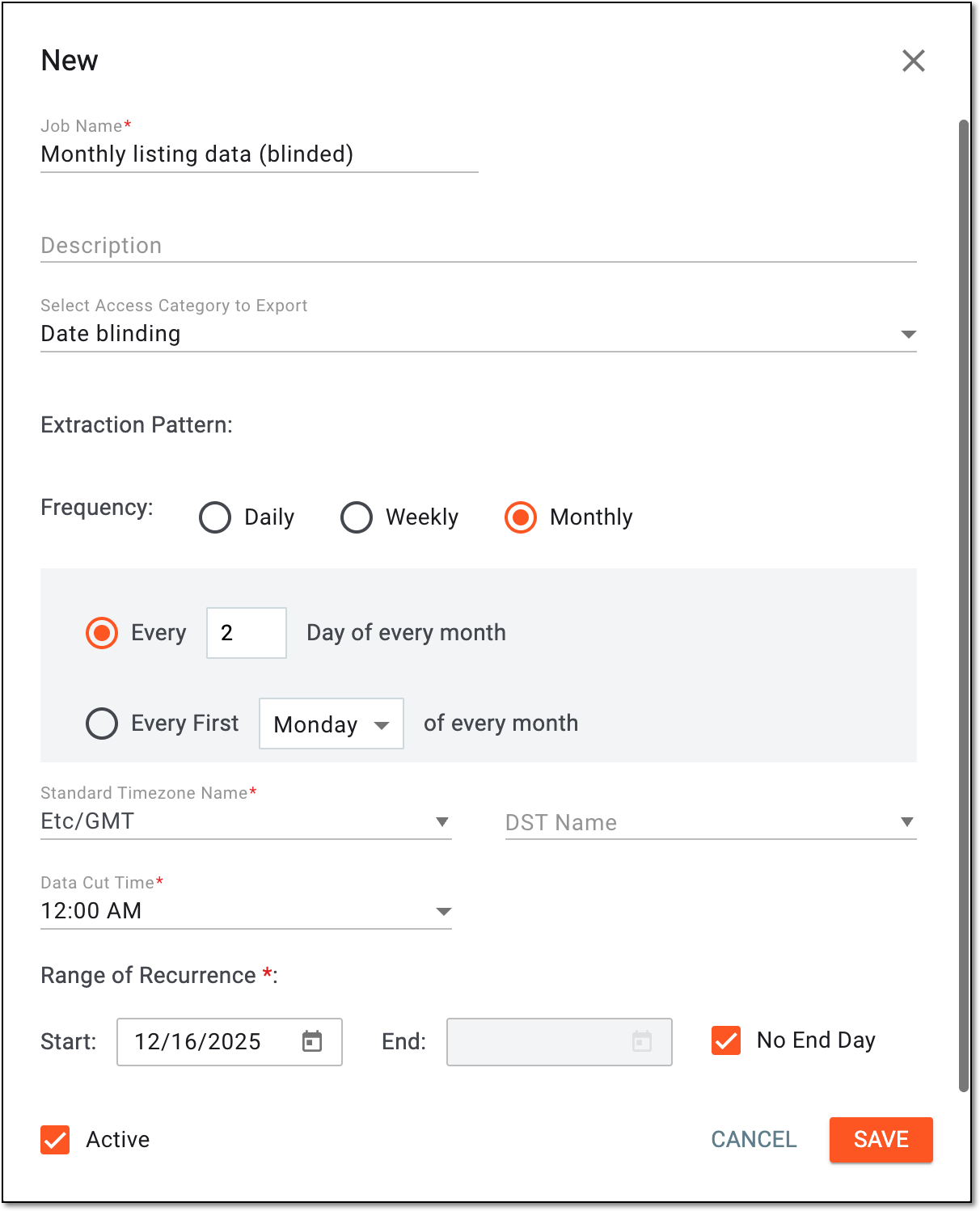Toggle the Active checkbox

coord(55,1140)
